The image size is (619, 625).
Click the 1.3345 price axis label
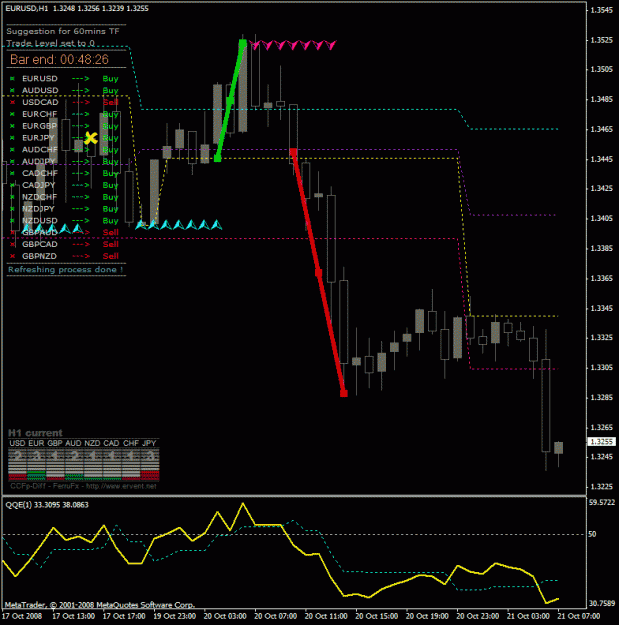601,309
